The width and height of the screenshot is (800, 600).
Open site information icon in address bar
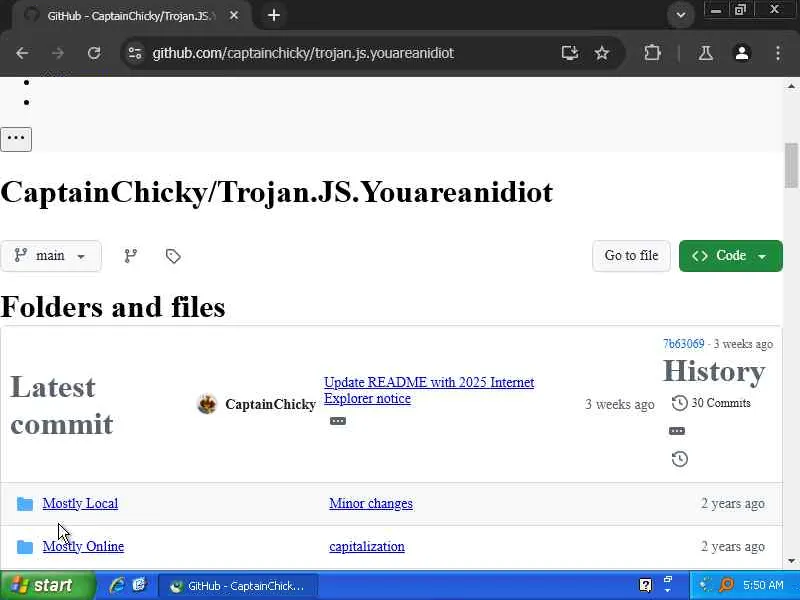click(135, 53)
